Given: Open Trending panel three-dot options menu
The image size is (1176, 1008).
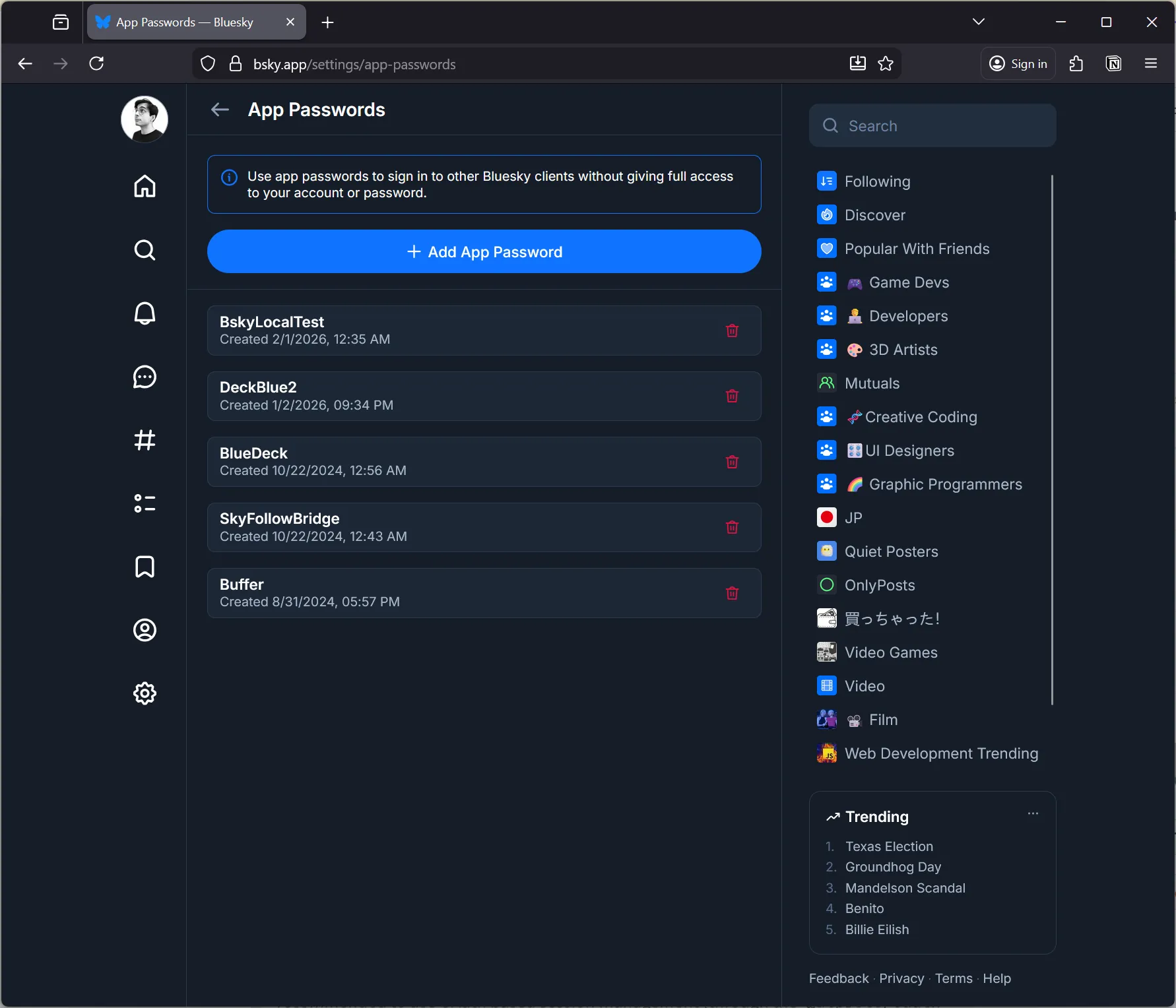Looking at the screenshot, I should 1033,814.
